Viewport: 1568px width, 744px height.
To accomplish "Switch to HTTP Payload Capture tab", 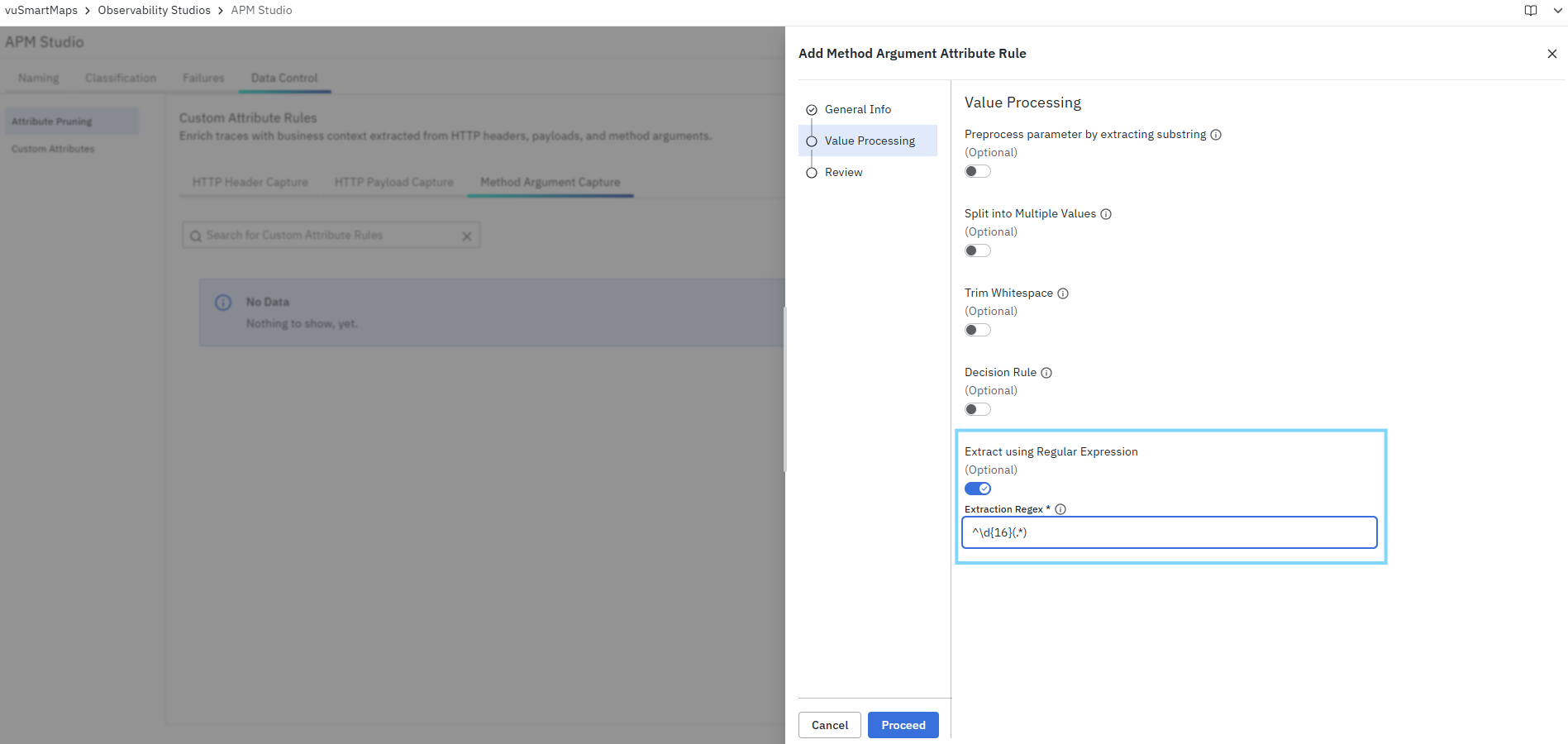I will [394, 182].
